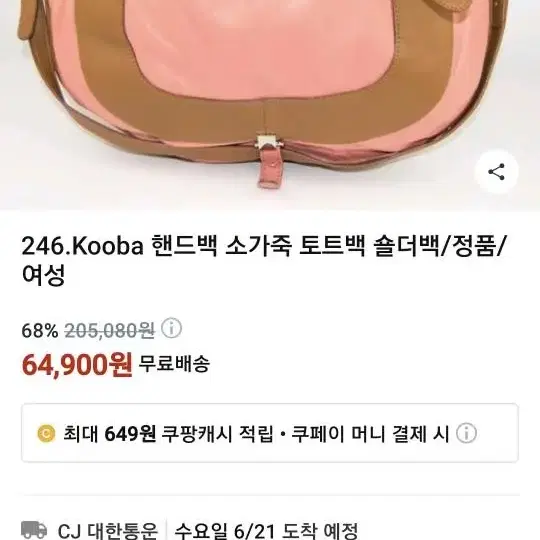Open info icon in 쿠팡캐시 적립 banner
Screen dimensions: 540x540
click(x=466, y=433)
